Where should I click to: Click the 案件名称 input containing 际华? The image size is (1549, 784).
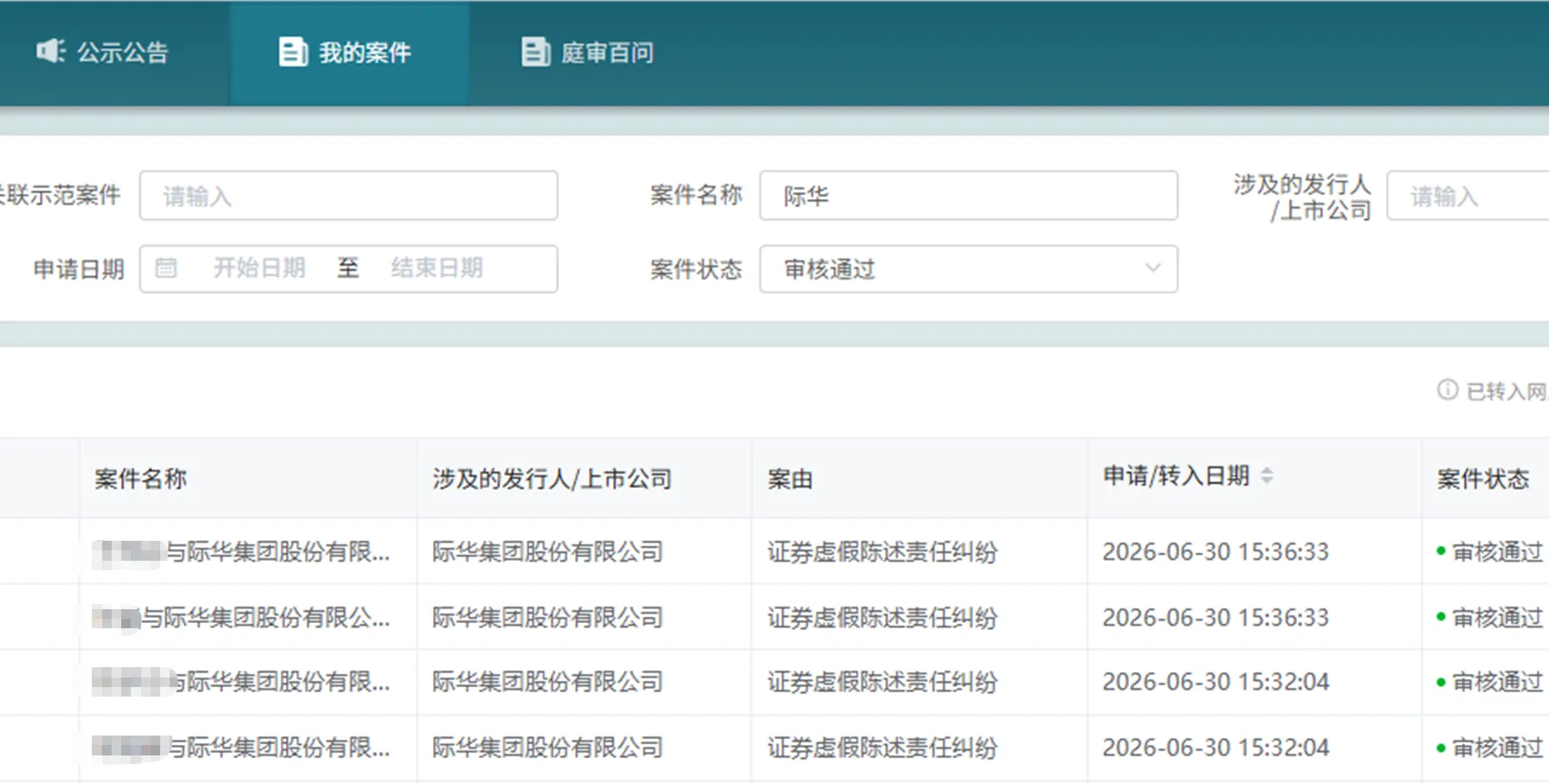[968, 196]
